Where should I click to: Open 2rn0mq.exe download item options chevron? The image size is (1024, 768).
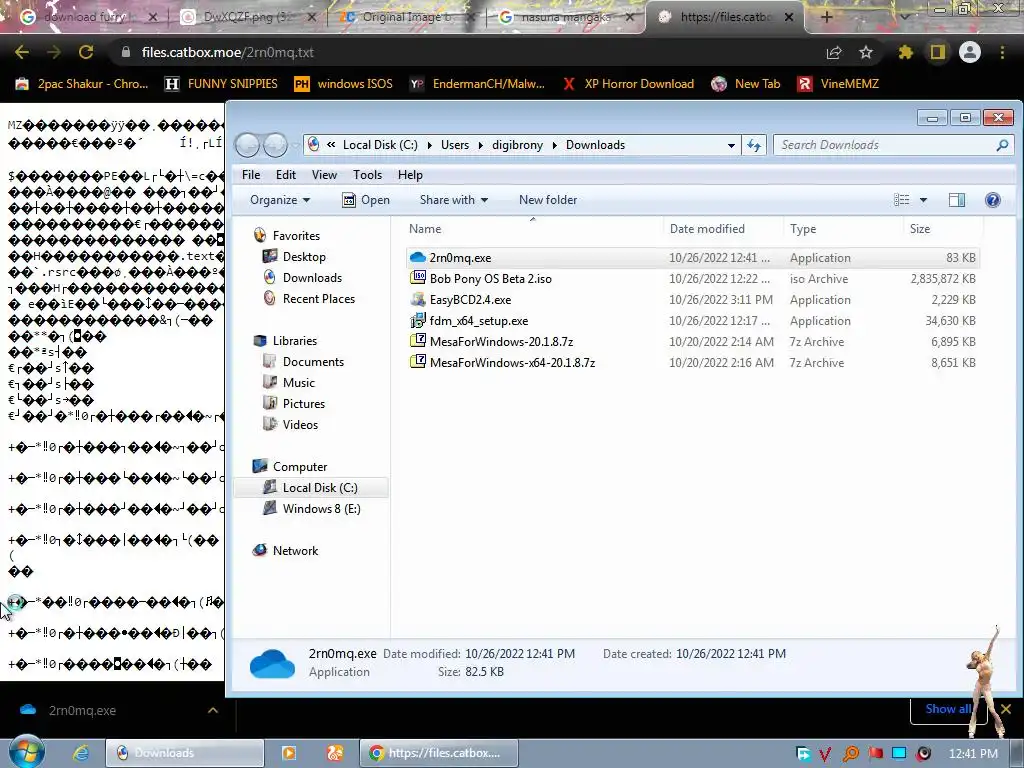tap(213, 710)
